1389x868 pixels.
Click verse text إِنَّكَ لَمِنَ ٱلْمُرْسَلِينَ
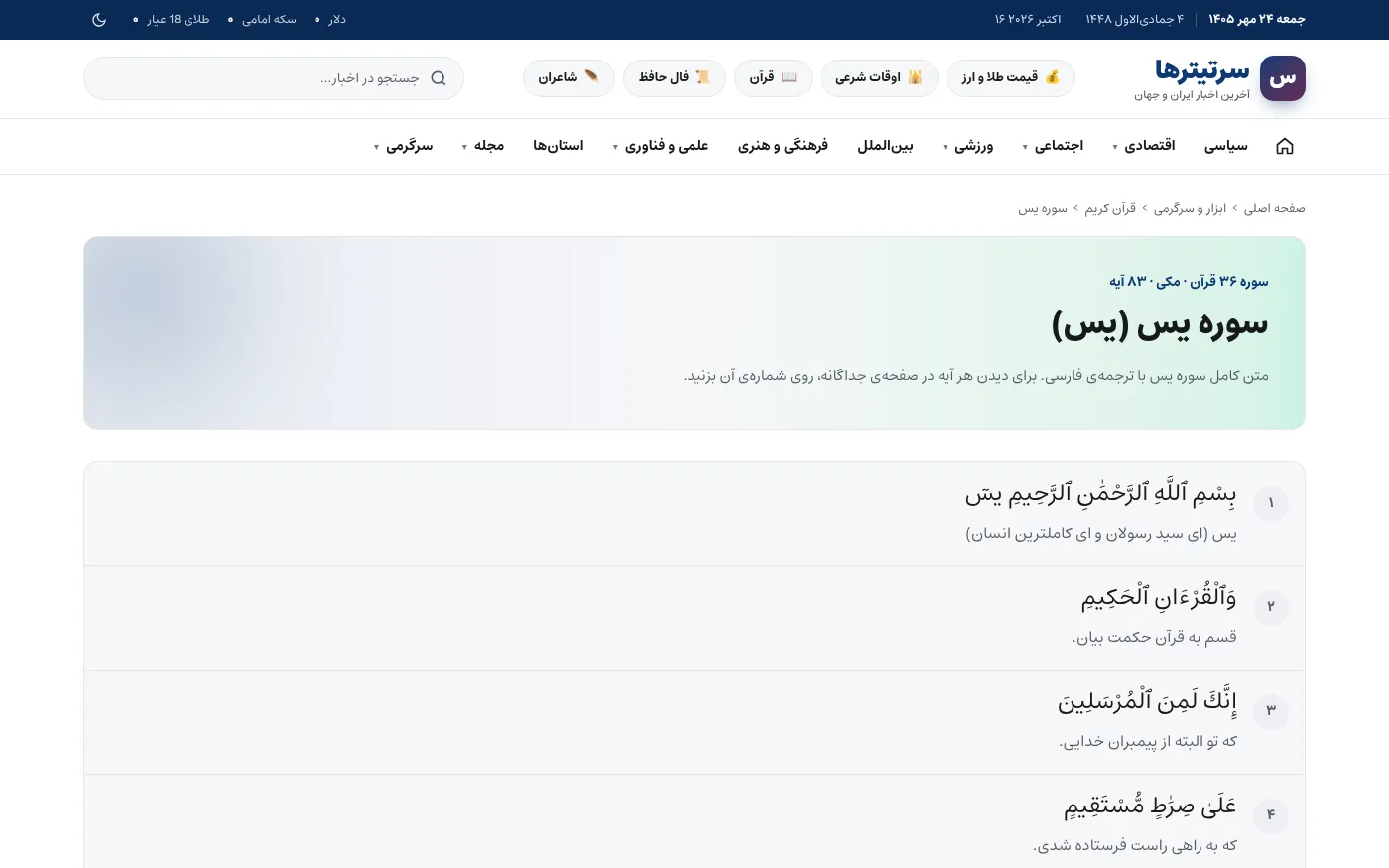pyautogui.click(x=1147, y=702)
